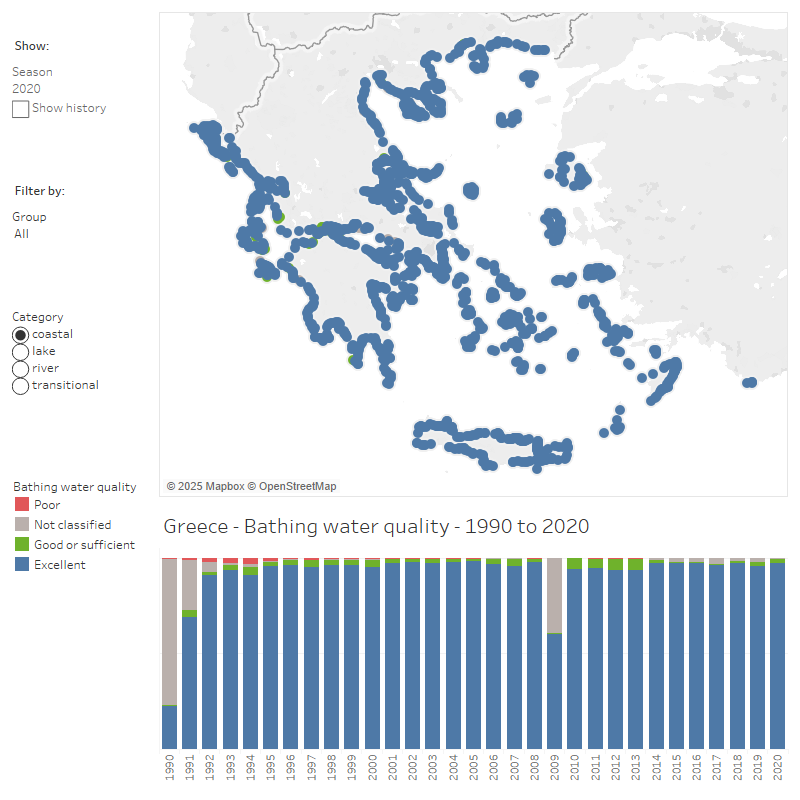Image resolution: width=800 pixels, height=800 pixels.
Task: Click the red Poor legend swatch
Action: click(22, 504)
